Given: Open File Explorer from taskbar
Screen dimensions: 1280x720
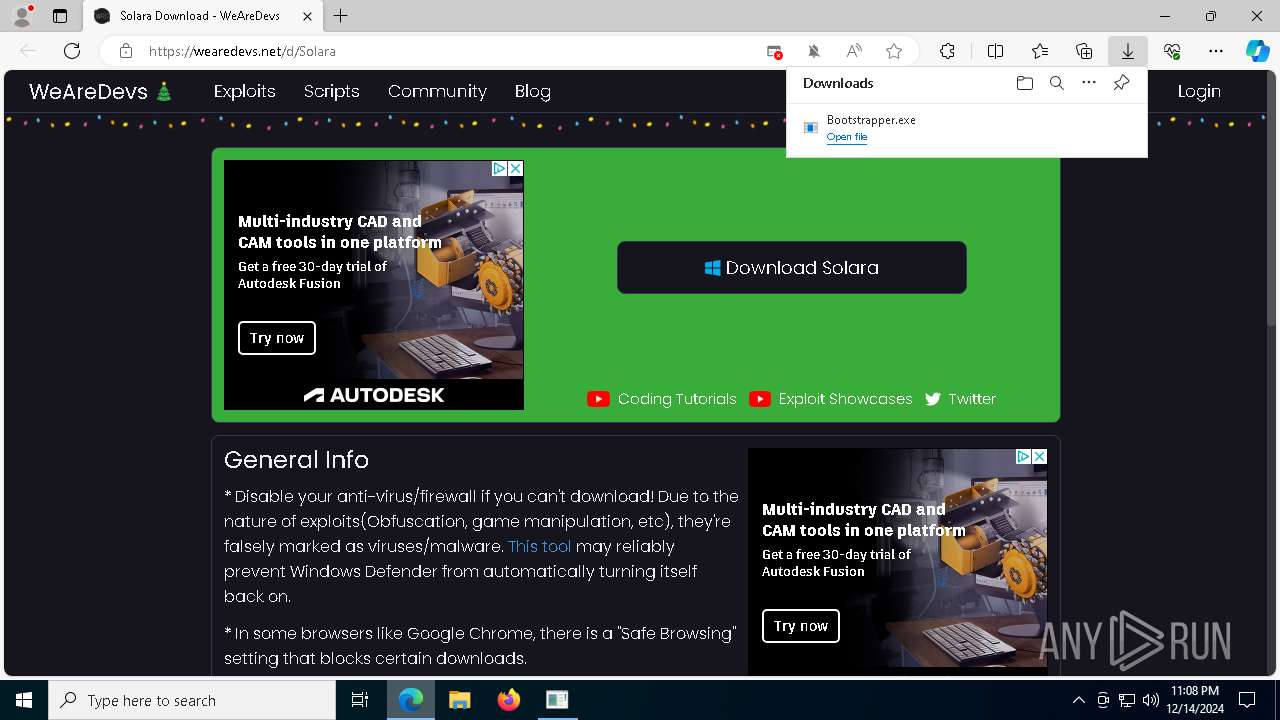Looking at the screenshot, I should pos(459,700).
